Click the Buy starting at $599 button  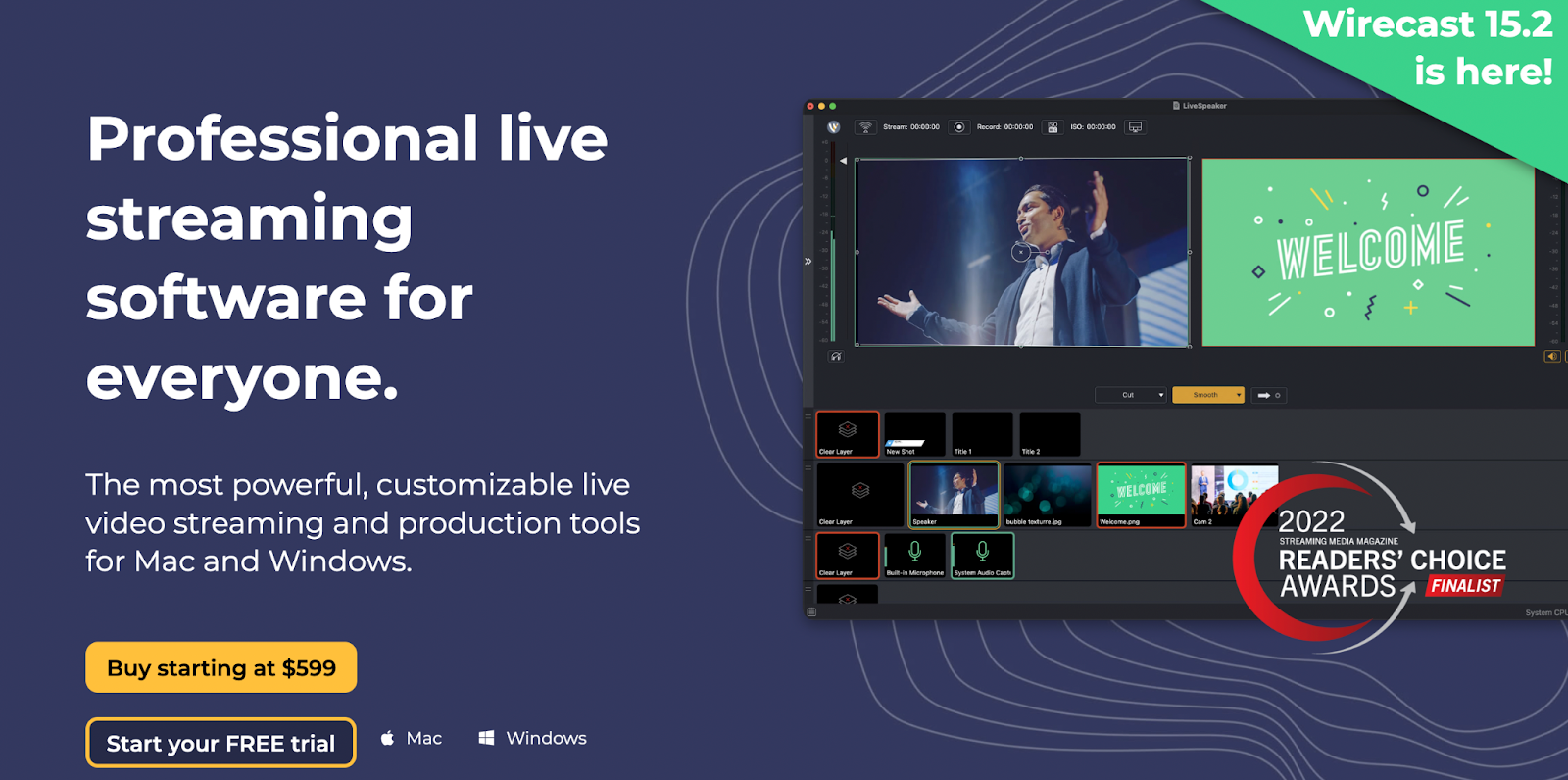[x=221, y=667]
